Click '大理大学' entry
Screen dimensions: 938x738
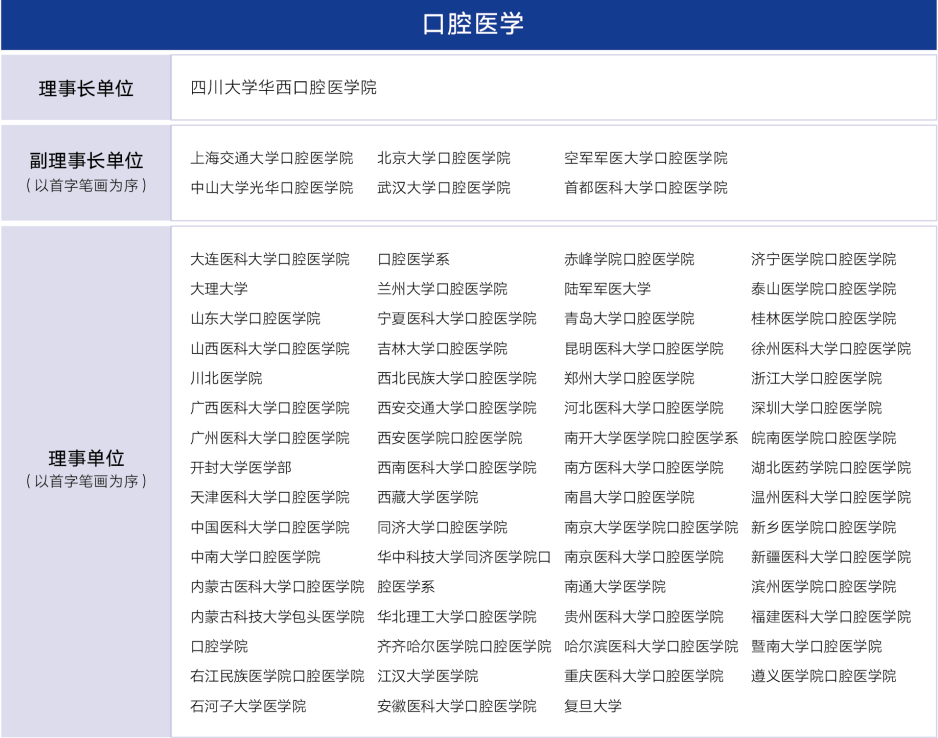click(219, 289)
